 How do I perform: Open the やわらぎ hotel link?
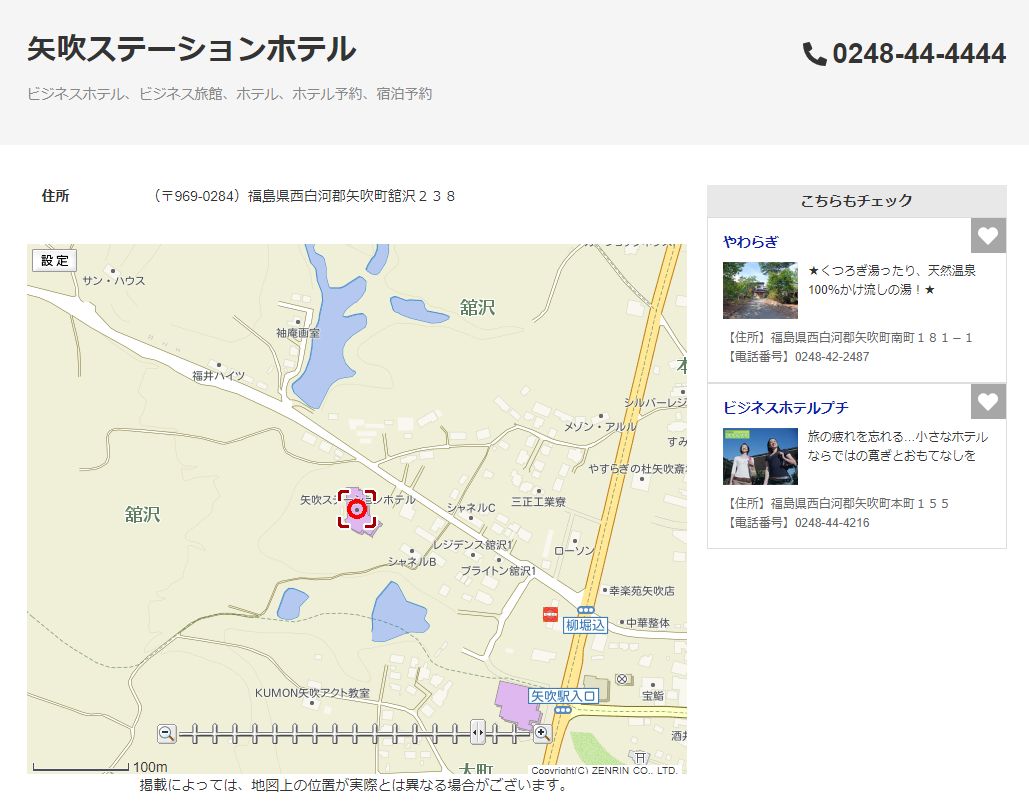pos(750,242)
